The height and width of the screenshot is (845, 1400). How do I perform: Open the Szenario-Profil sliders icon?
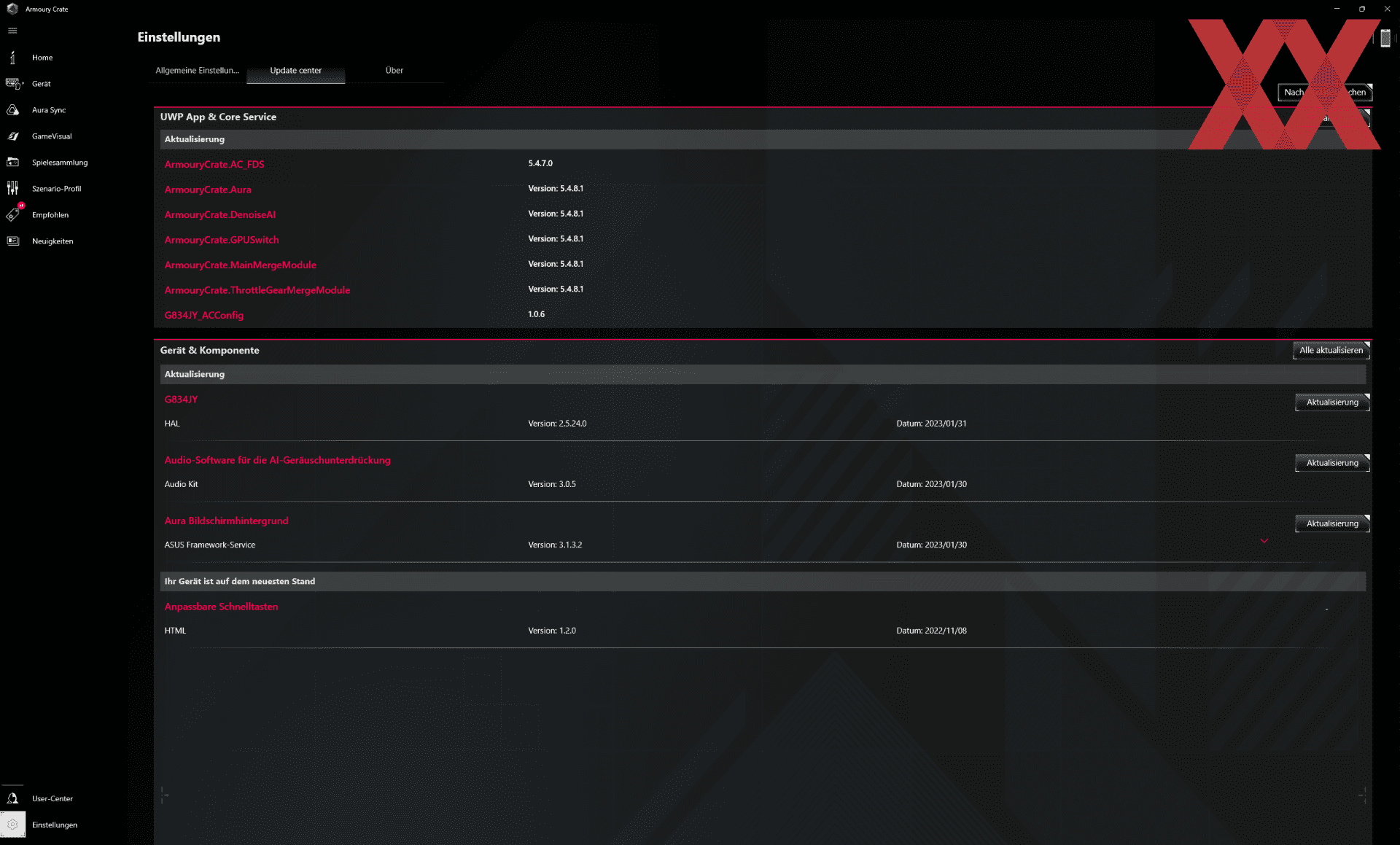click(x=12, y=189)
